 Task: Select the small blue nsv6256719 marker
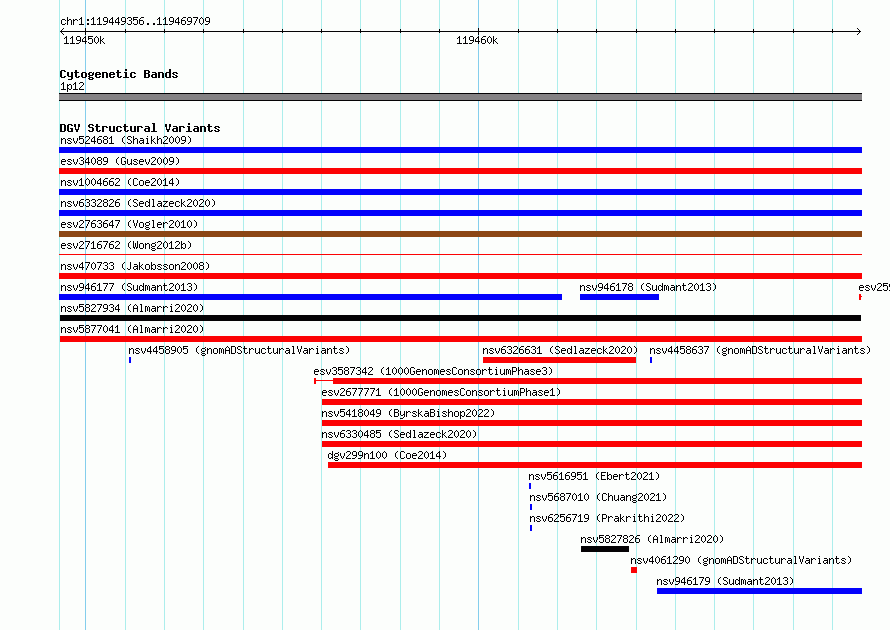[531, 528]
